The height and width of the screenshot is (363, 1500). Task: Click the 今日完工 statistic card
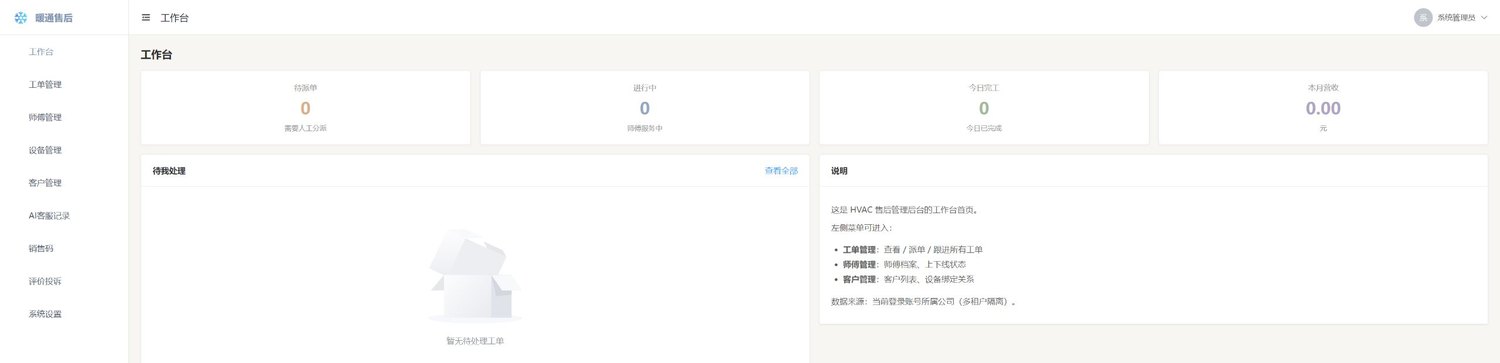983,108
